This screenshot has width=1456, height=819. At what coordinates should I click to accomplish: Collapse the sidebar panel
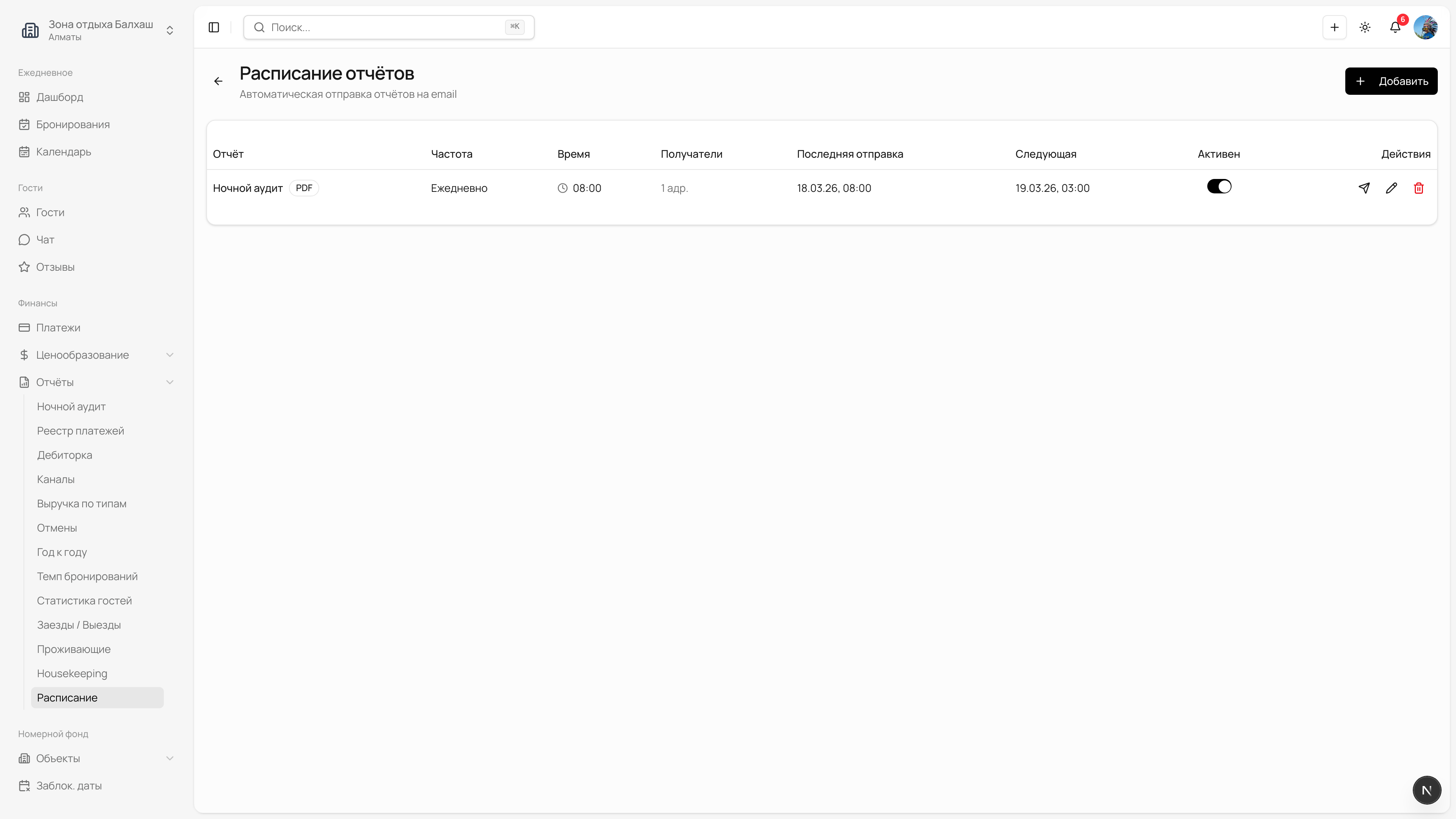pyautogui.click(x=213, y=27)
